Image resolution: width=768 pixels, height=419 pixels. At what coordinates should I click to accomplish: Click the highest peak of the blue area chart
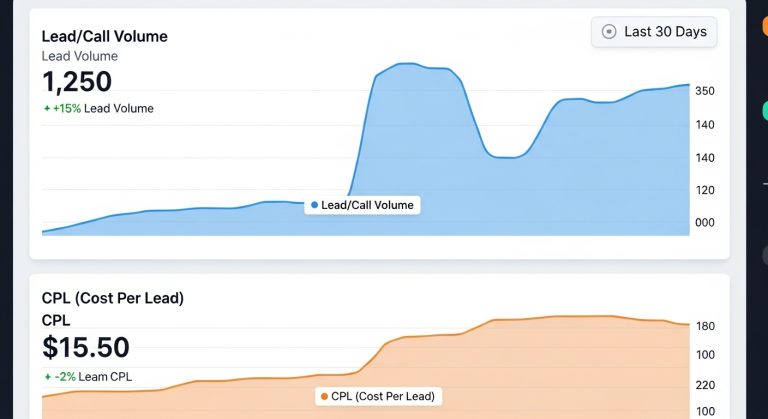(x=405, y=65)
